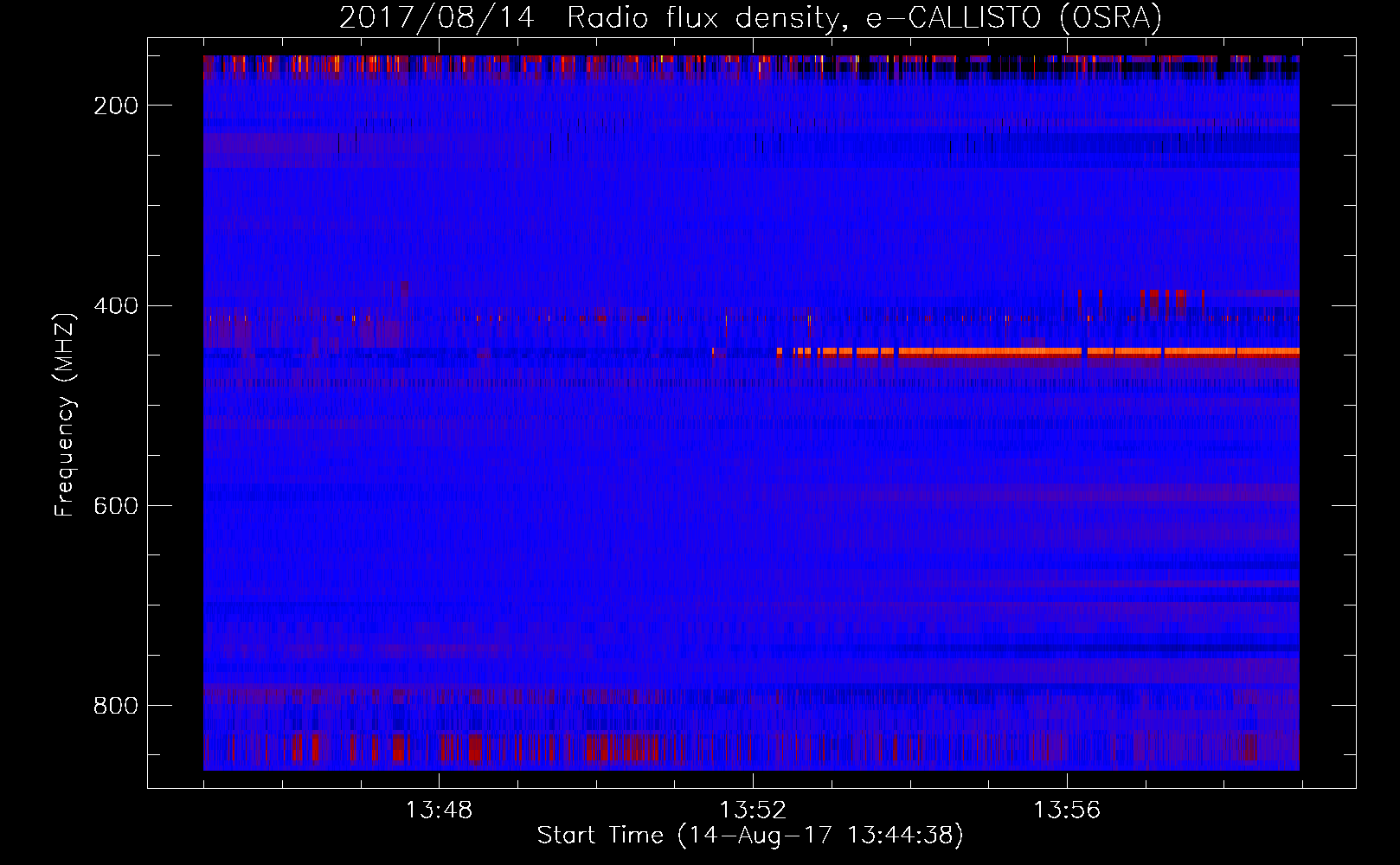The width and height of the screenshot is (1400, 865).
Task: Click the 'Frequency (MHZ)' axis label
Action: point(65,414)
